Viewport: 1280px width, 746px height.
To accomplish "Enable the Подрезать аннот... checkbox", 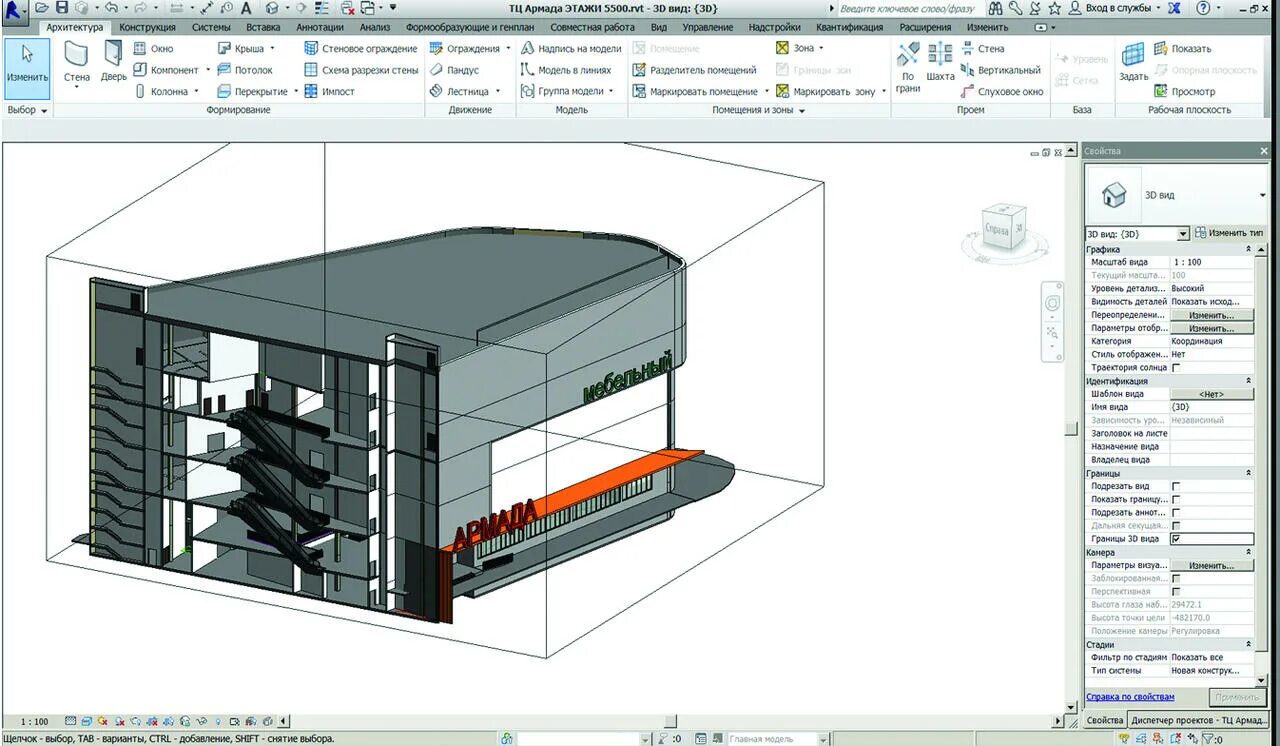I will click(x=1176, y=512).
